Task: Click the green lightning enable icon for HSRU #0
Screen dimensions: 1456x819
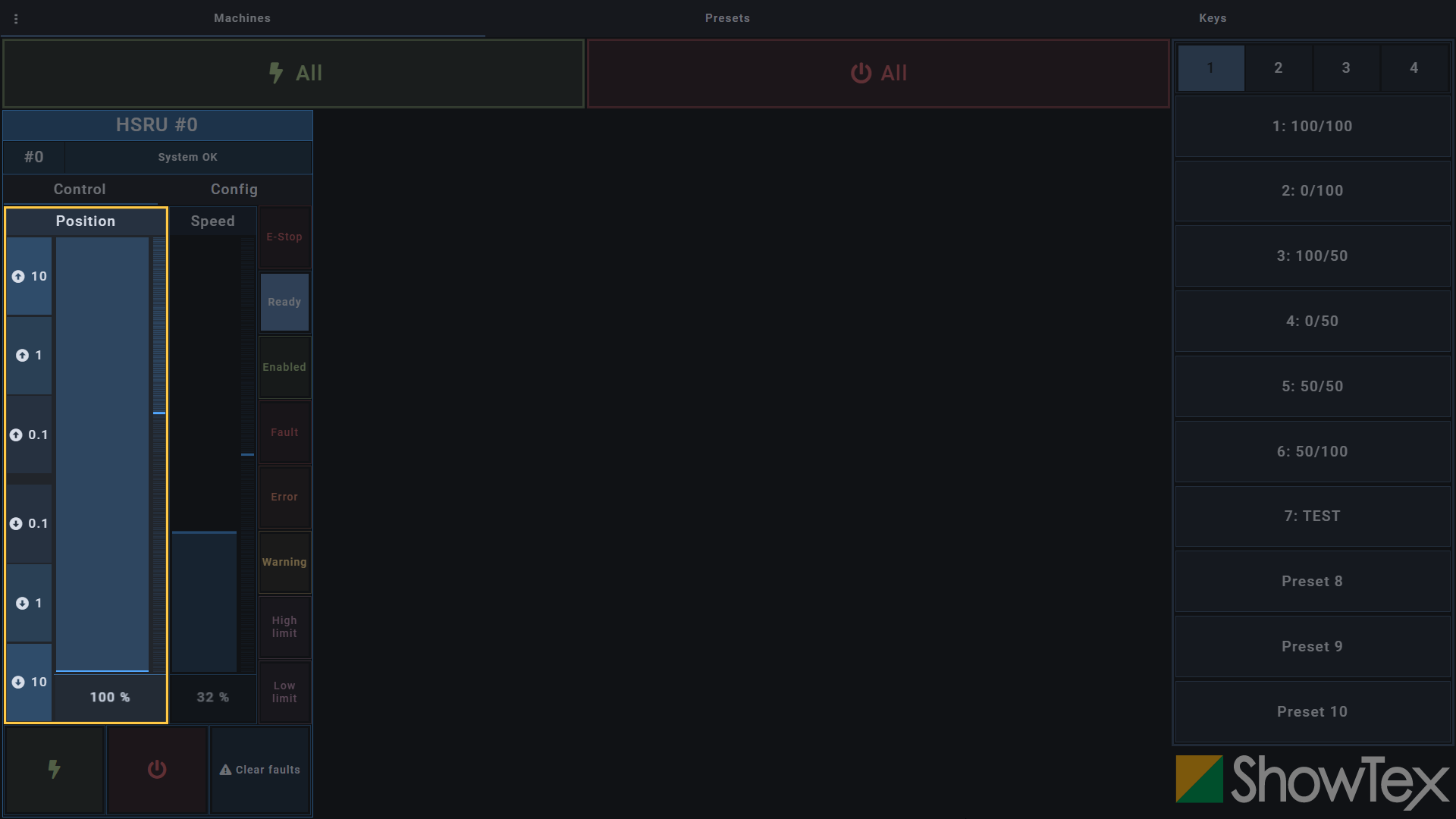Action: click(55, 770)
